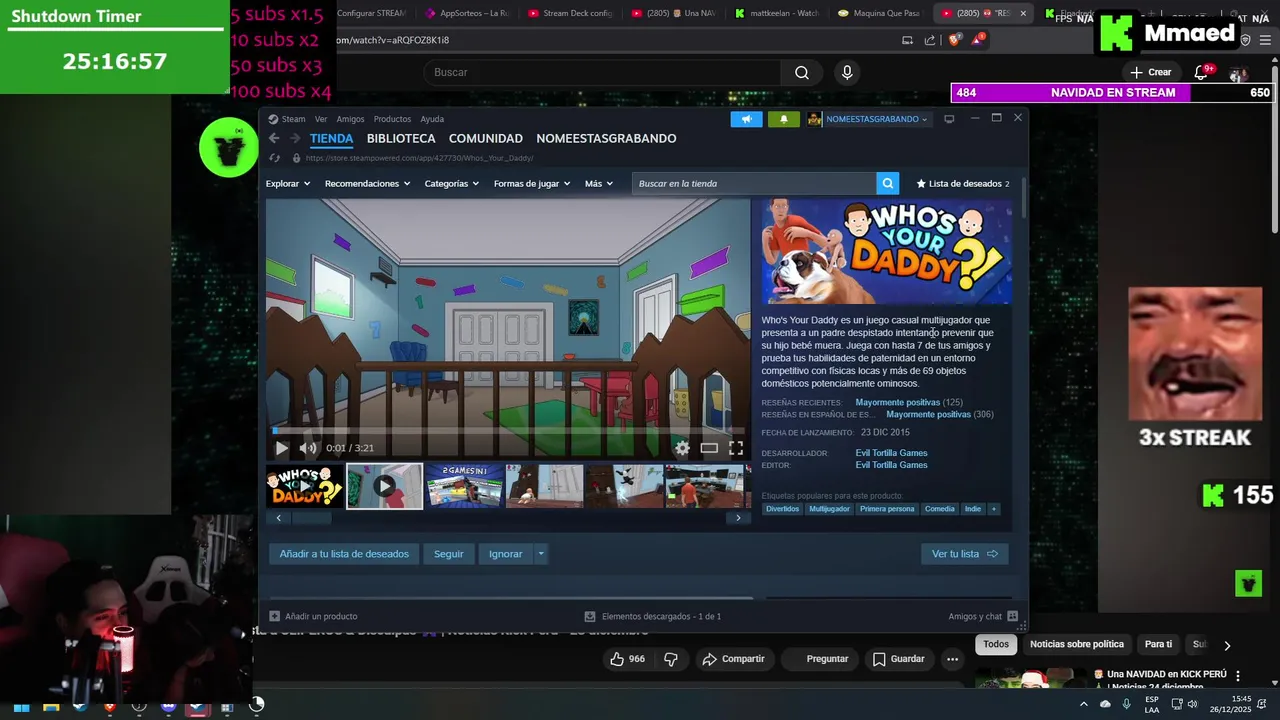Go back using Steam's back arrow
Viewport: 1280px width, 720px height.
(274, 138)
